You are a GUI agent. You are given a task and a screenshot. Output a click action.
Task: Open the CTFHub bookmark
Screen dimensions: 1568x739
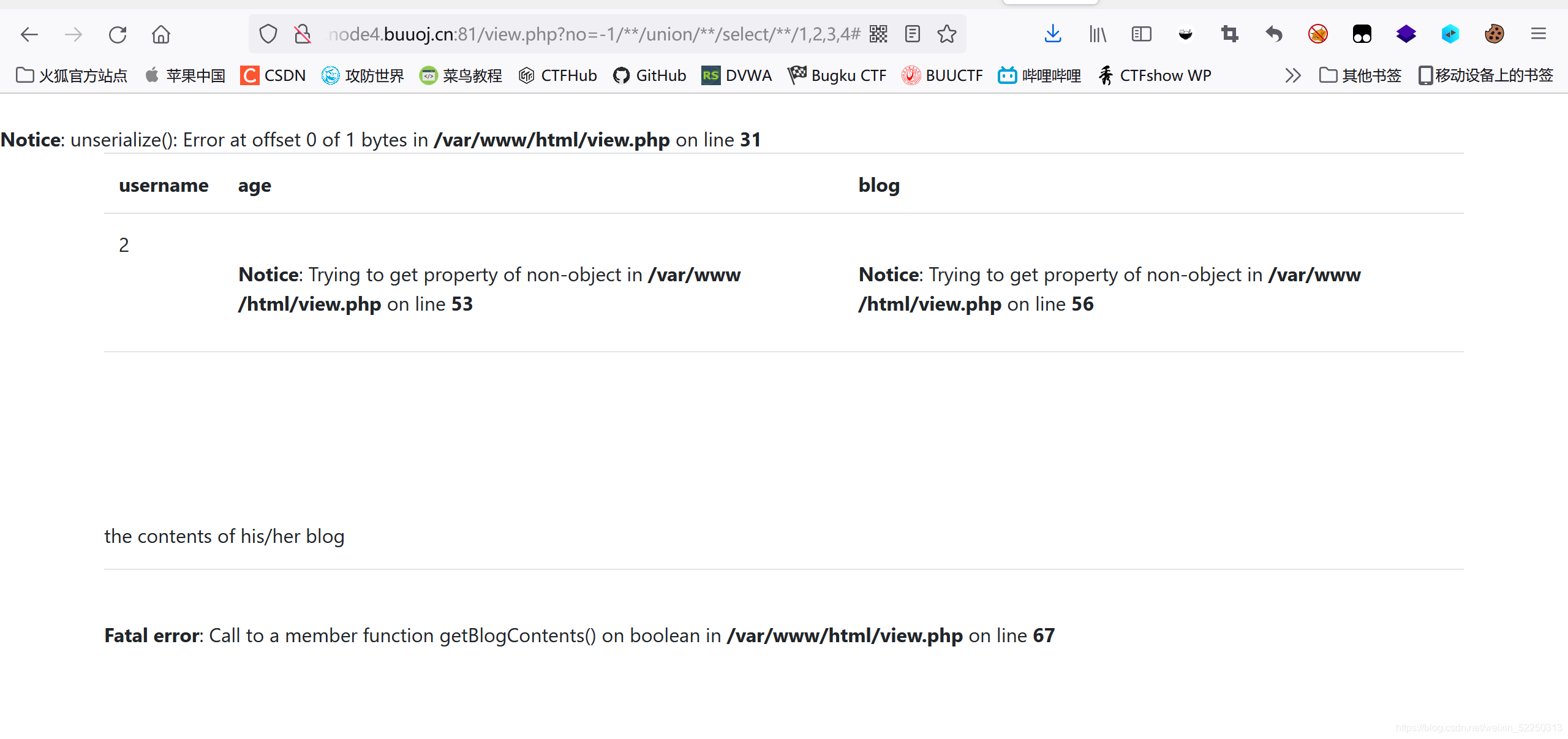558,76
